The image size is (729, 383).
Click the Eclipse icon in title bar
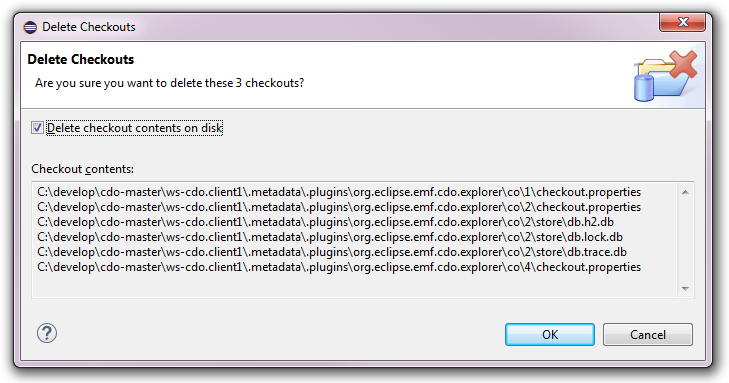tap(30, 27)
